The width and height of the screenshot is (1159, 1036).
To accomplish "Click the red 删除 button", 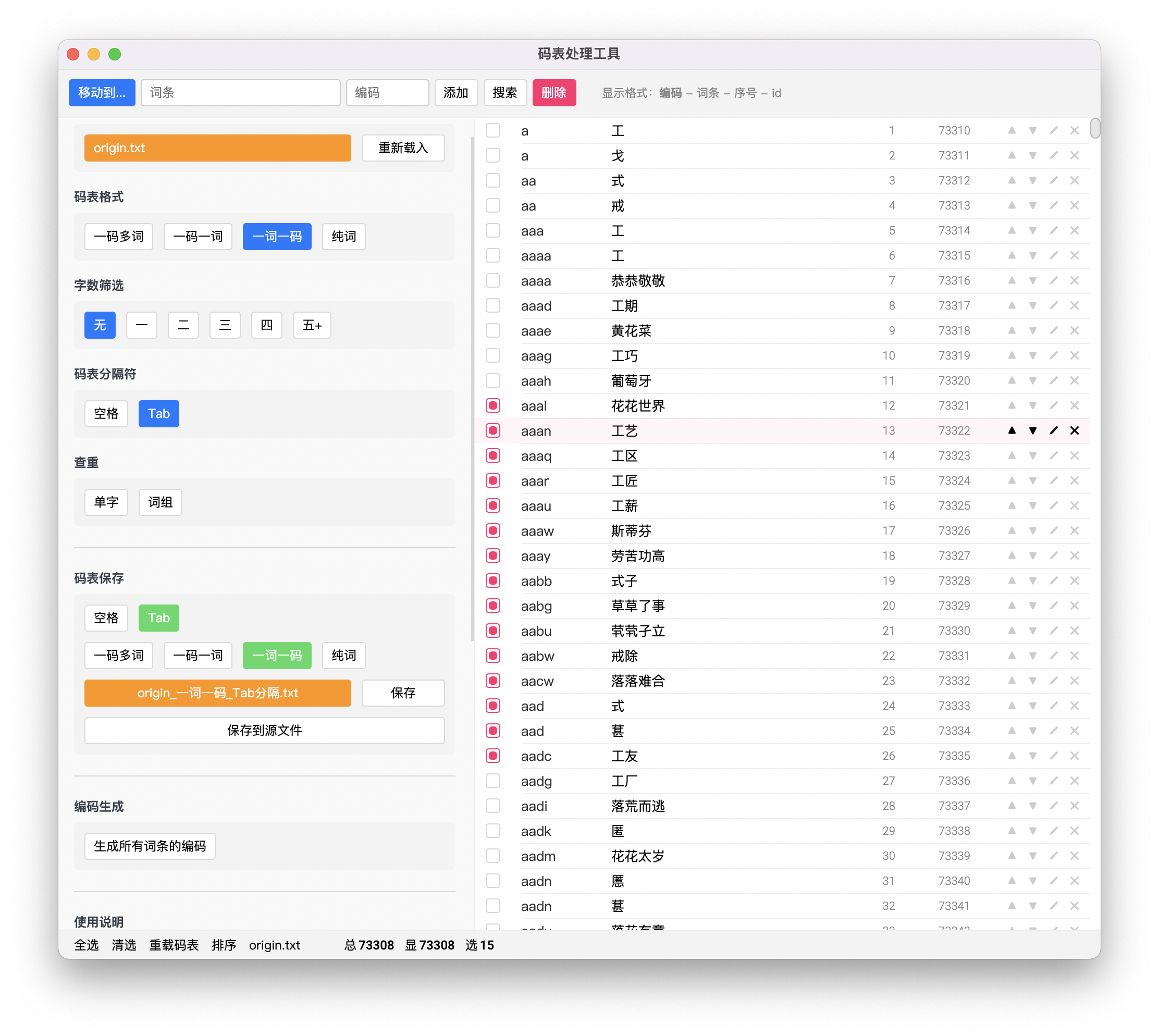I will point(554,93).
